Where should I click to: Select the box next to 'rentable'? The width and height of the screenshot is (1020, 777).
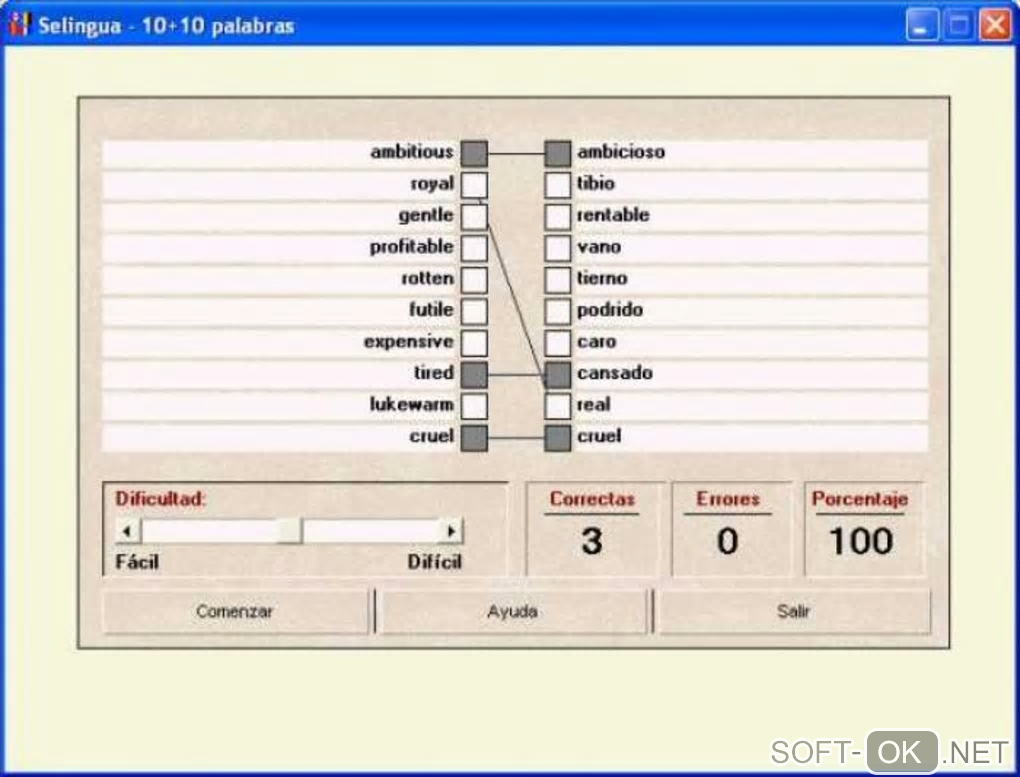[x=557, y=216]
